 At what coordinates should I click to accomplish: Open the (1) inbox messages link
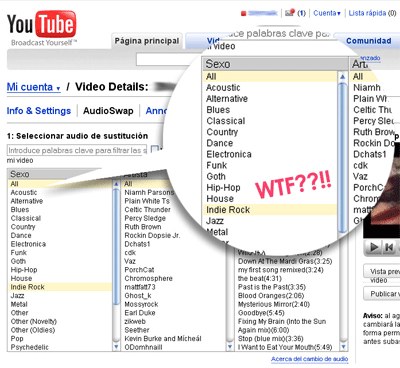pyautogui.click(x=301, y=13)
